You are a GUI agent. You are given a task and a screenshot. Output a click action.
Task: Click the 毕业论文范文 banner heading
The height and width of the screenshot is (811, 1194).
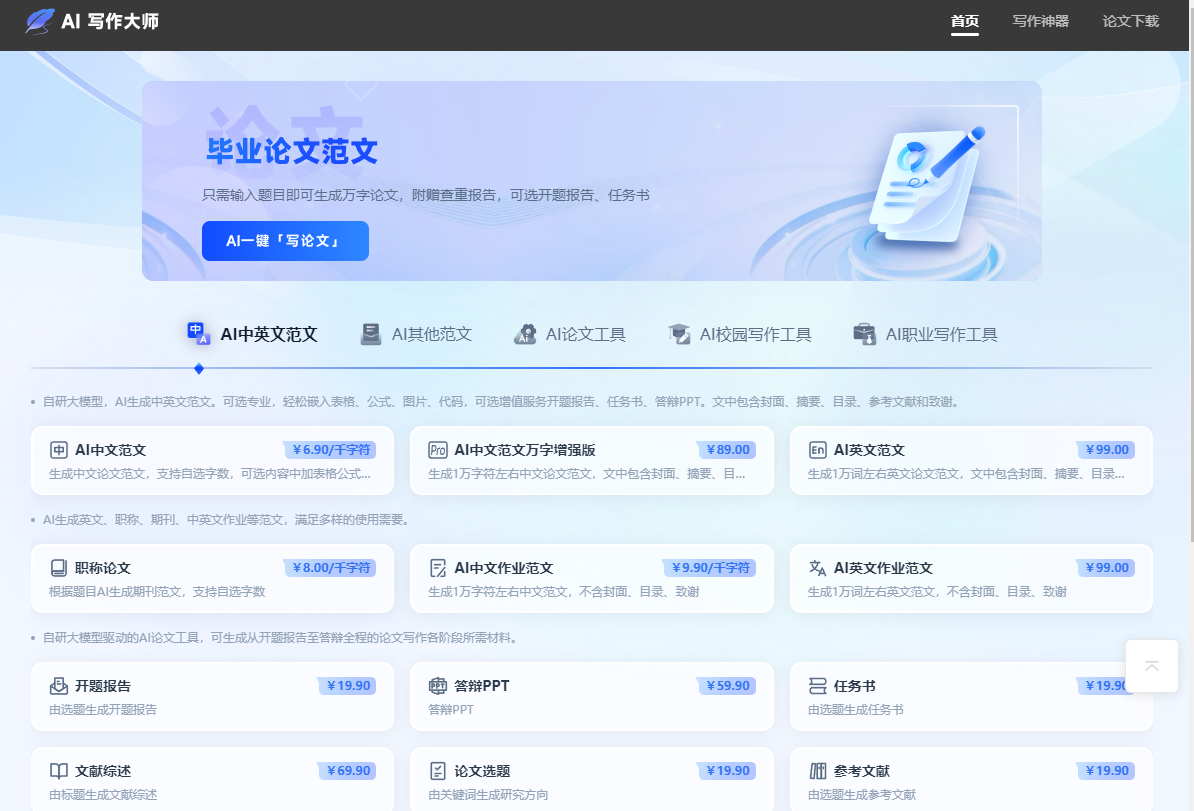point(292,151)
